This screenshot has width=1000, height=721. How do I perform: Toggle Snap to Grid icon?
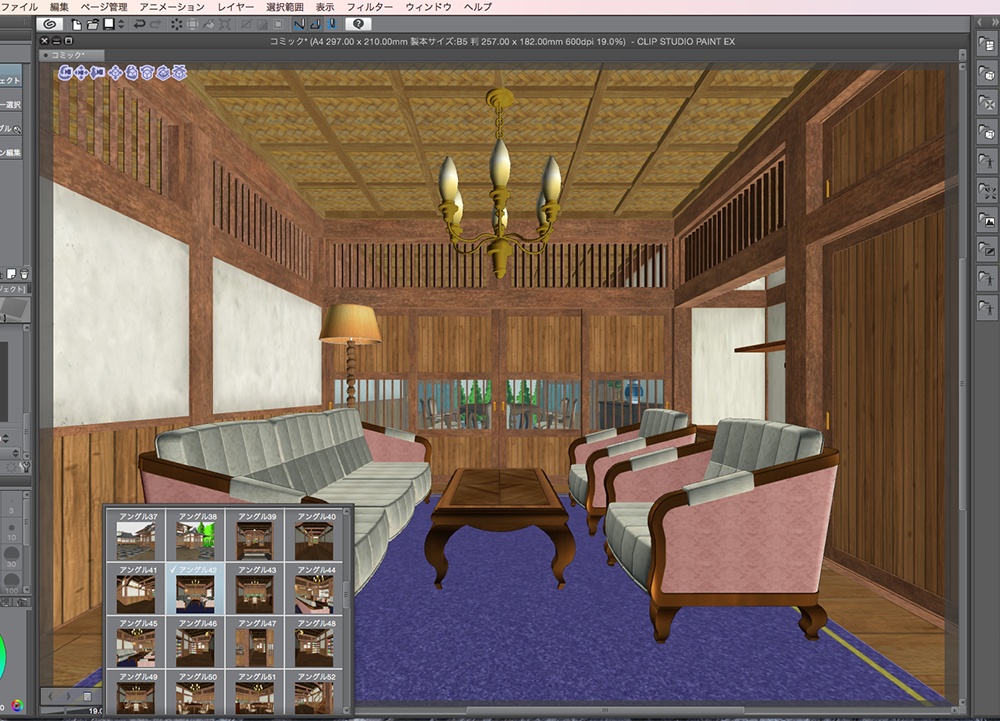click(x=331, y=24)
